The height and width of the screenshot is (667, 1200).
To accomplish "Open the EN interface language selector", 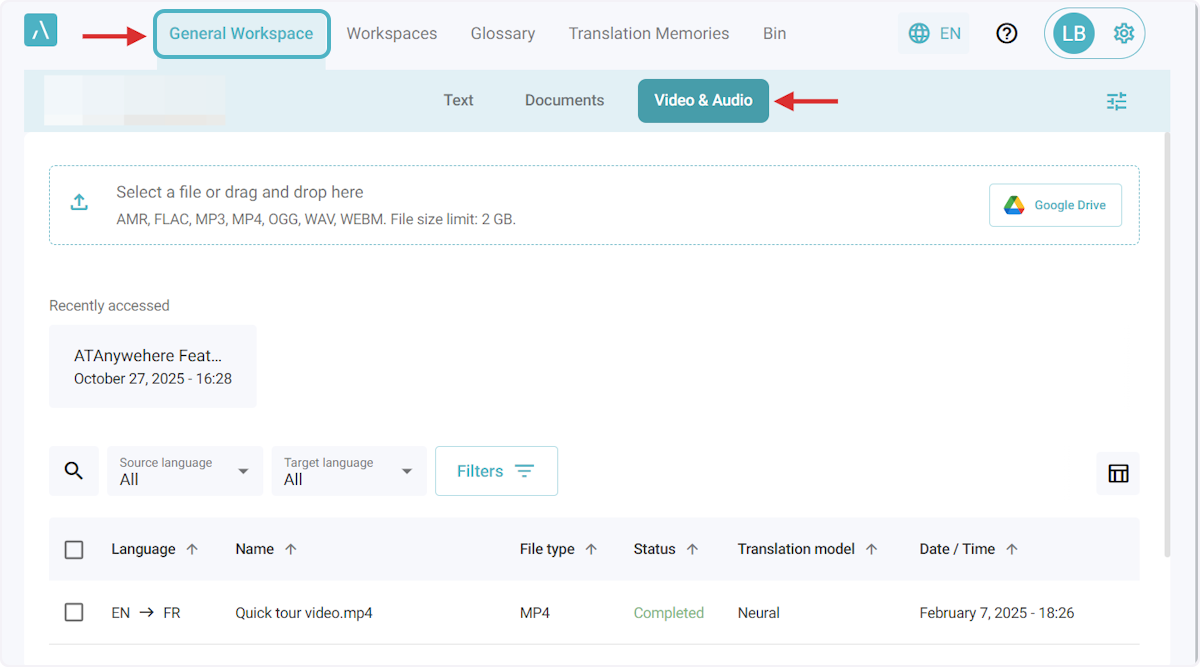I will tap(935, 33).
